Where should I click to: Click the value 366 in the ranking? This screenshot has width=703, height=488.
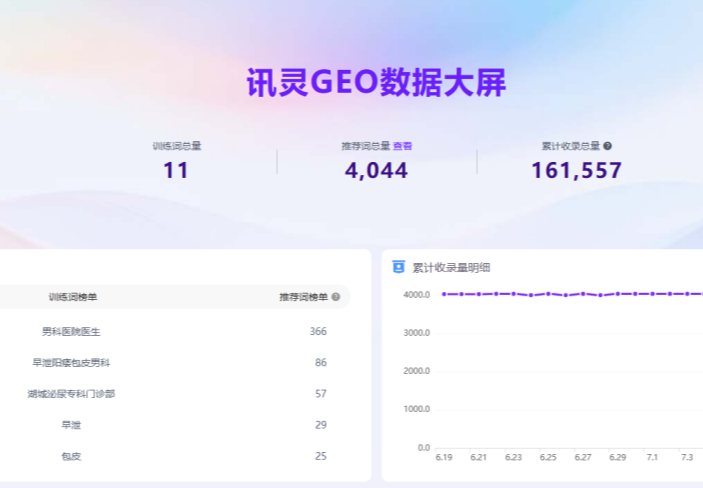point(318,331)
